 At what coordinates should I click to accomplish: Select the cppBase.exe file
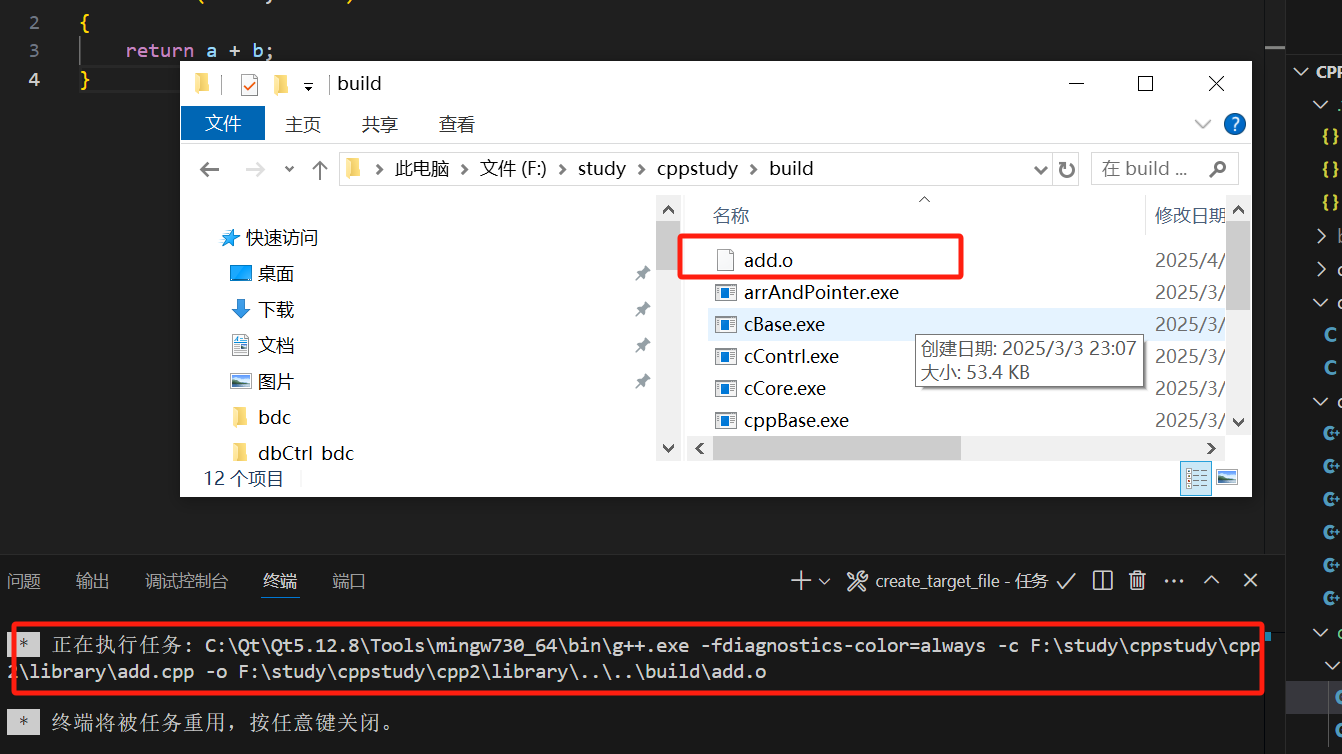796,421
